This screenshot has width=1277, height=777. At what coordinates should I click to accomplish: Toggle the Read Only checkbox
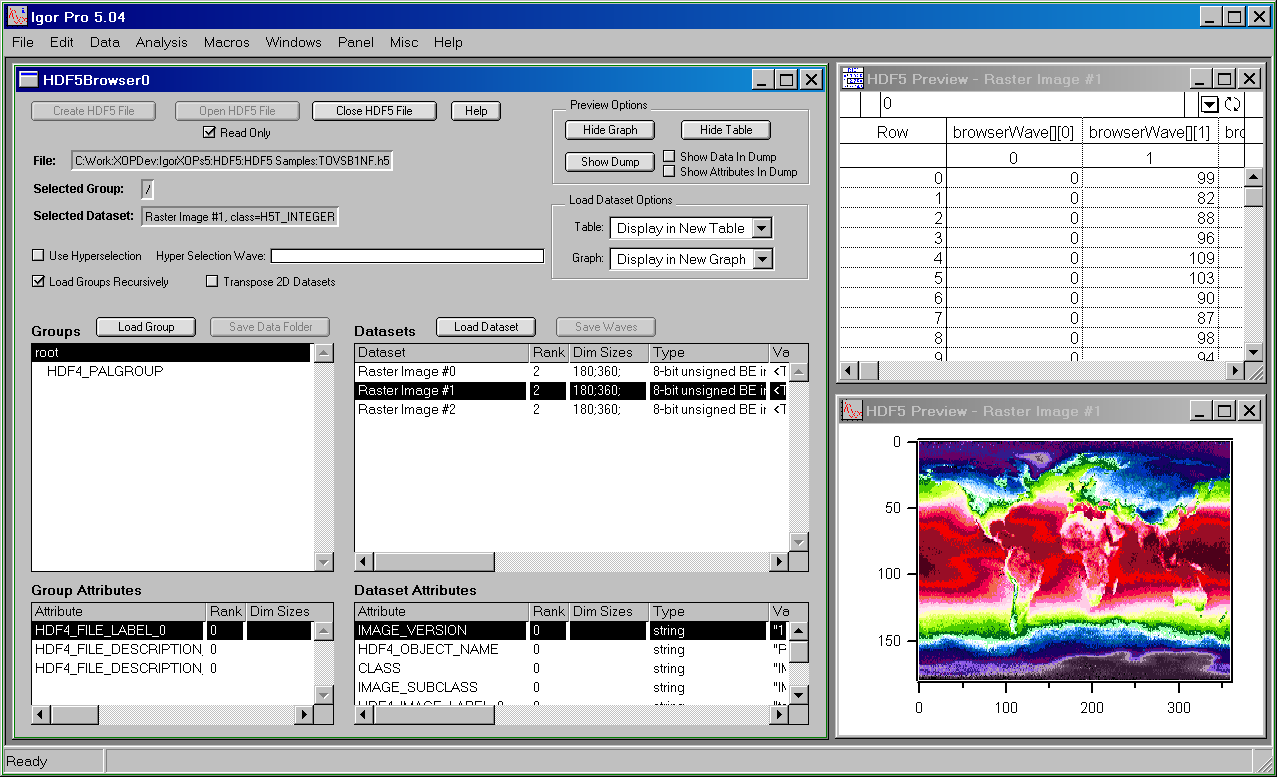pos(209,132)
